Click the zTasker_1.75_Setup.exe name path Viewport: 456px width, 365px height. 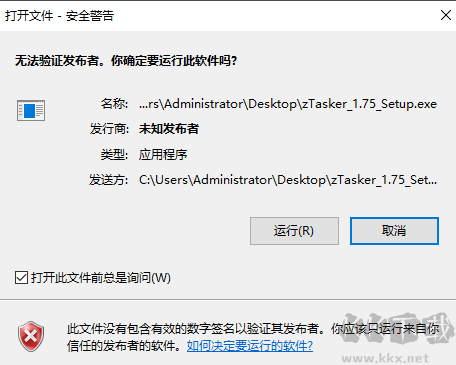click(x=288, y=104)
